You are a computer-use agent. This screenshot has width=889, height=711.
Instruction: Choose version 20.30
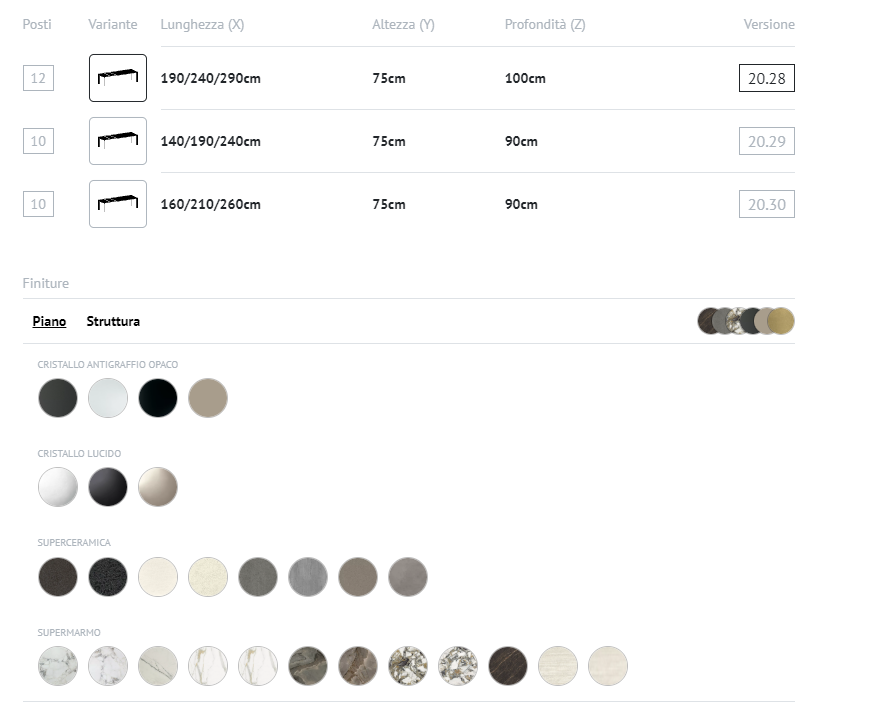[x=766, y=204]
